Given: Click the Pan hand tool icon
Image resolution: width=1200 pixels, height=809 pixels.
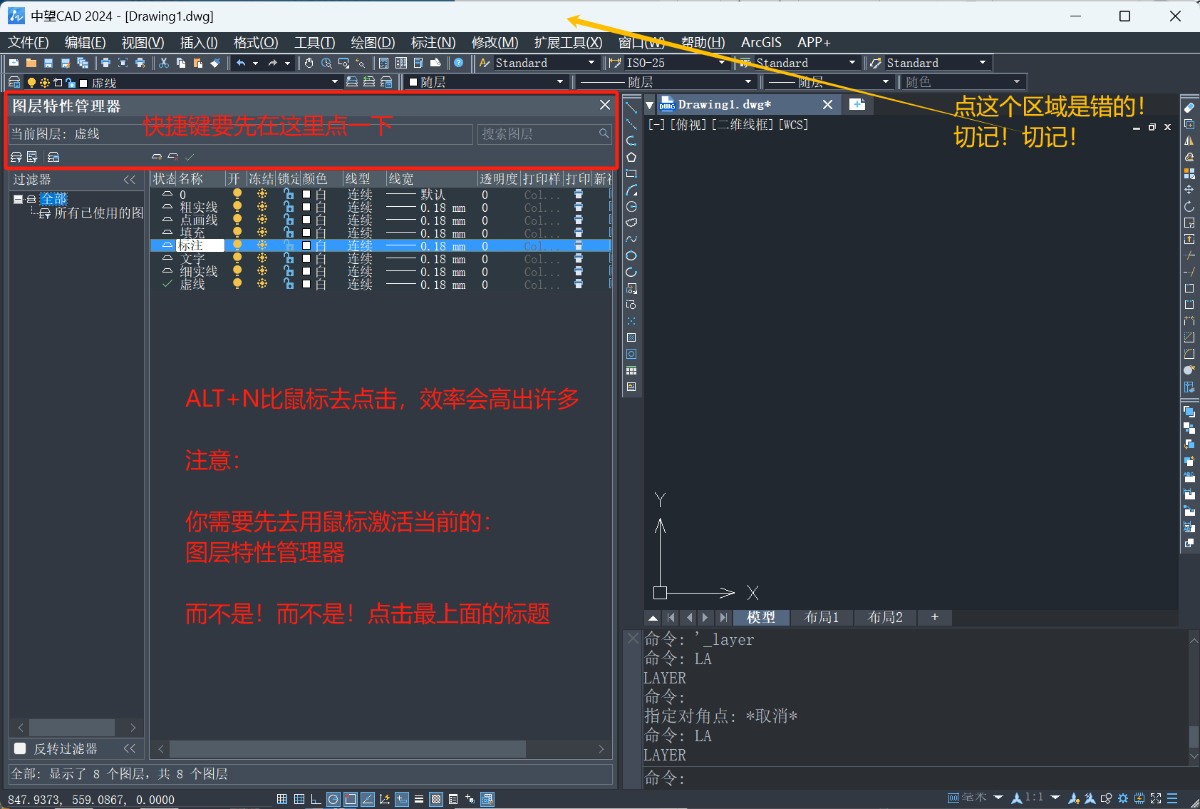Looking at the screenshot, I should 309,63.
